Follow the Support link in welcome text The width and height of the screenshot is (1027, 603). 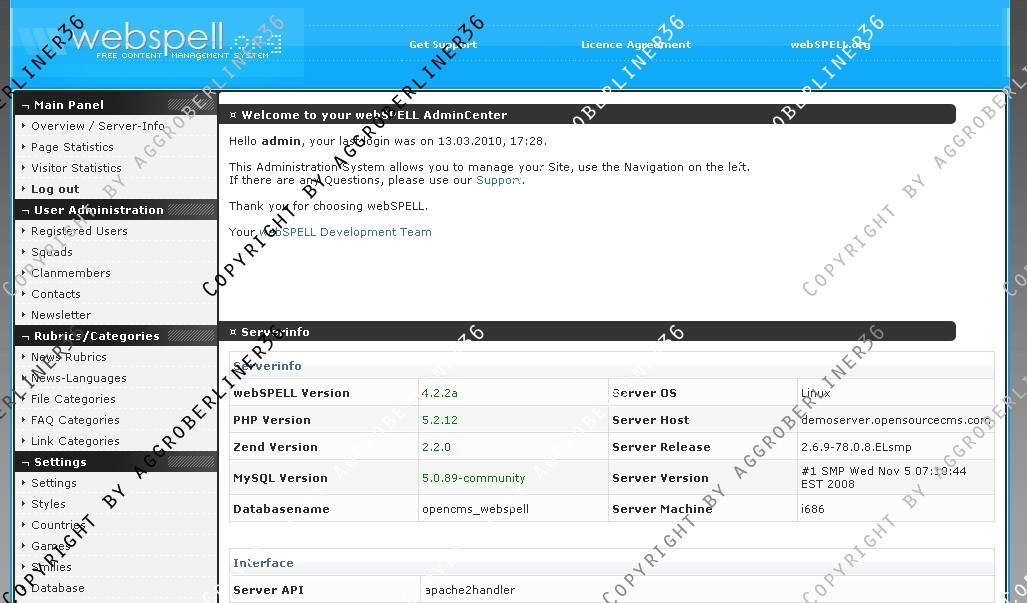[x=499, y=180]
